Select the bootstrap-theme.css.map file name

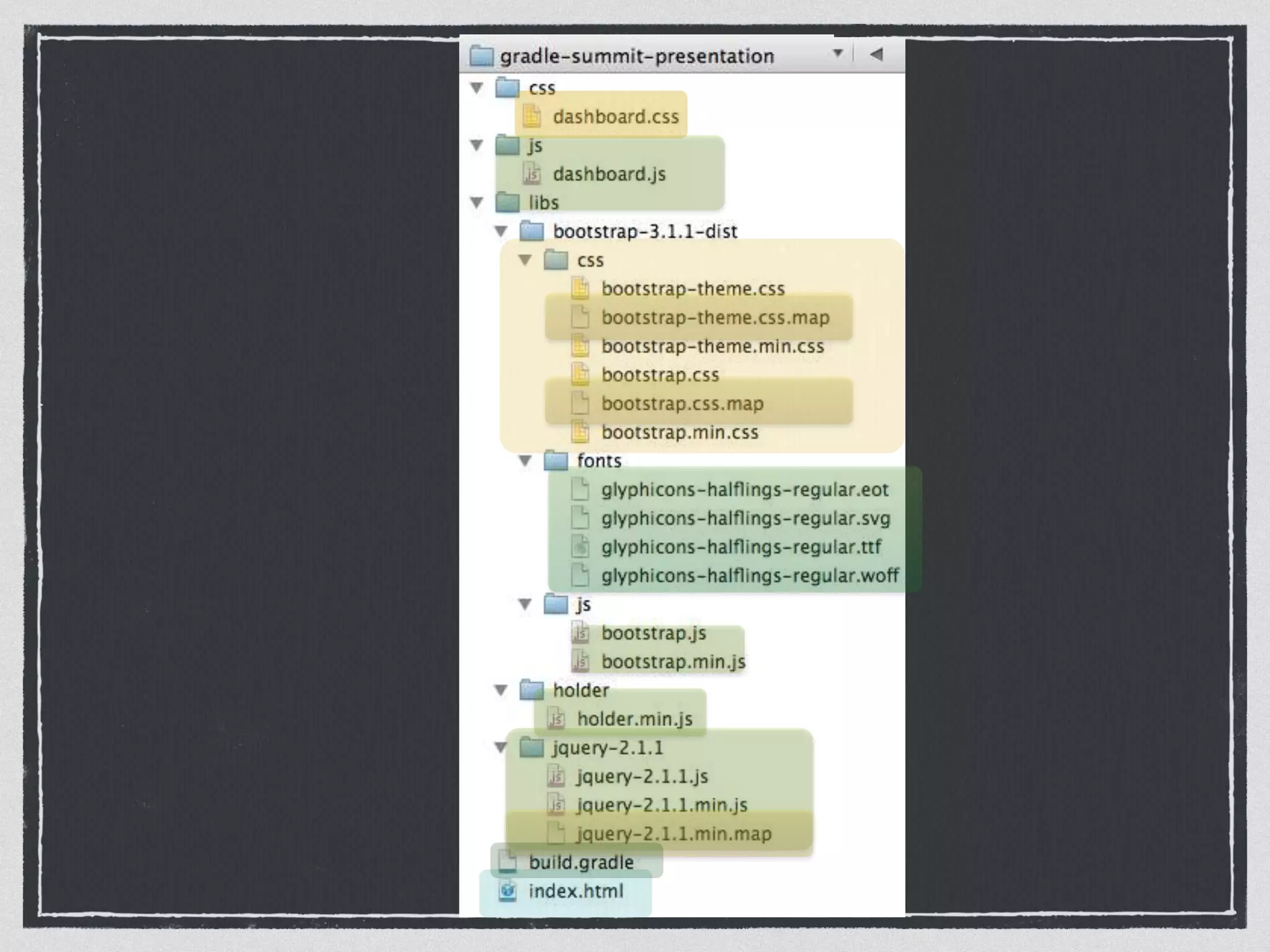[715, 317]
